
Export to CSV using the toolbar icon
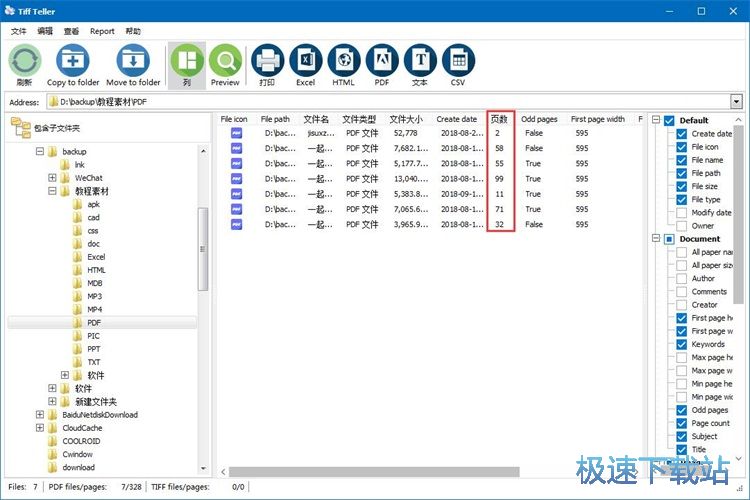(458, 62)
